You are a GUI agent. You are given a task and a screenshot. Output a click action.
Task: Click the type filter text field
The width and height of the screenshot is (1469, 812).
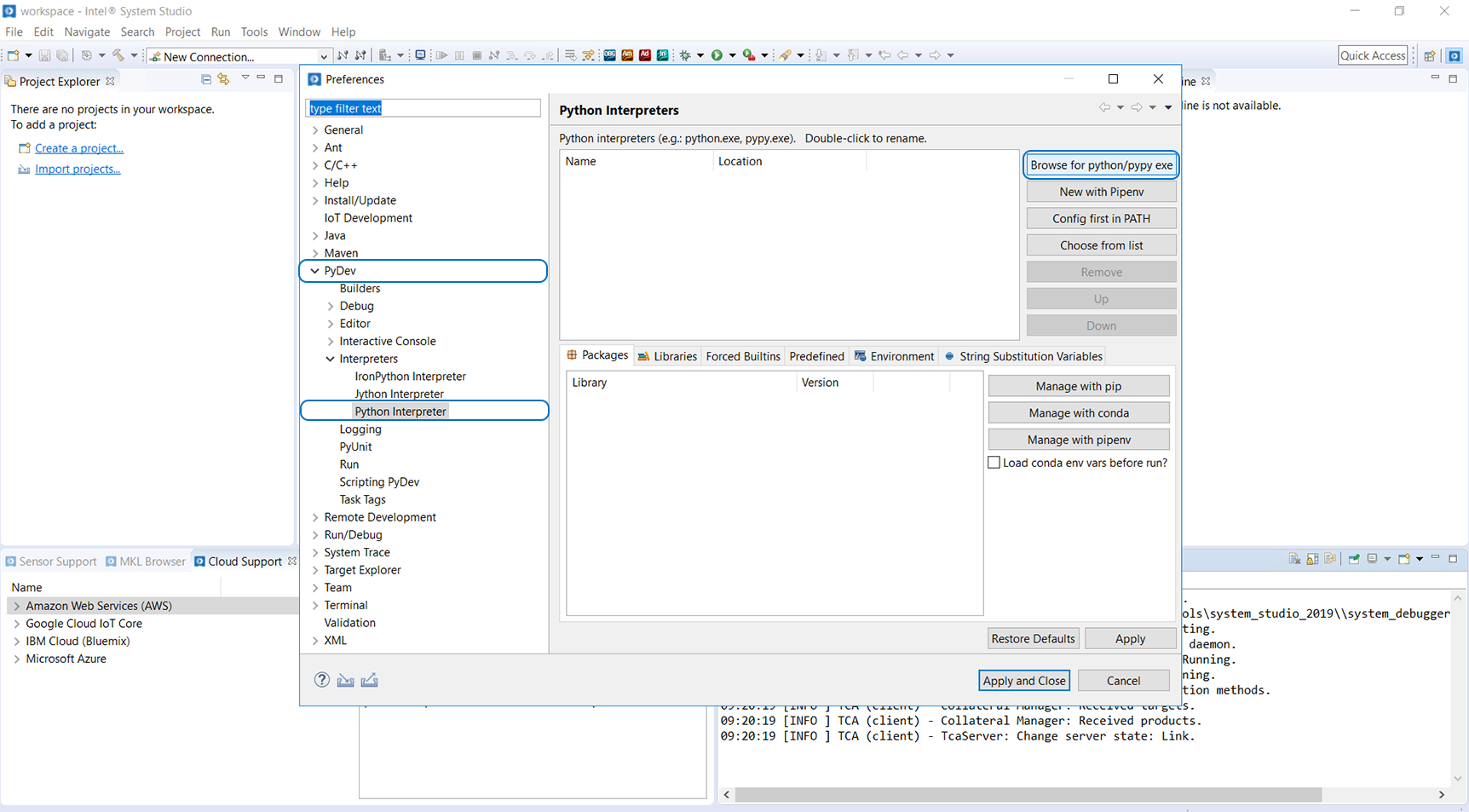click(423, 108)
